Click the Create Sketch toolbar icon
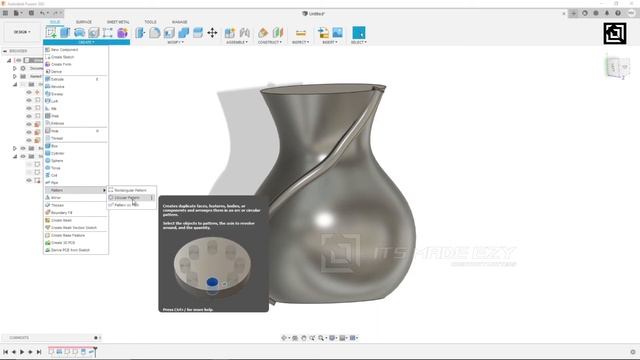This screenshot has height=360, width=640. (x=51, y=32)
